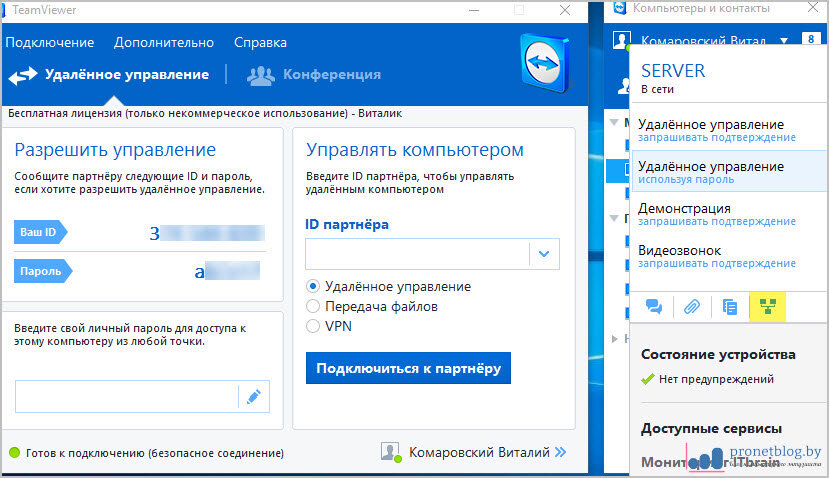Collapse the first contacts group triangle

614,122
